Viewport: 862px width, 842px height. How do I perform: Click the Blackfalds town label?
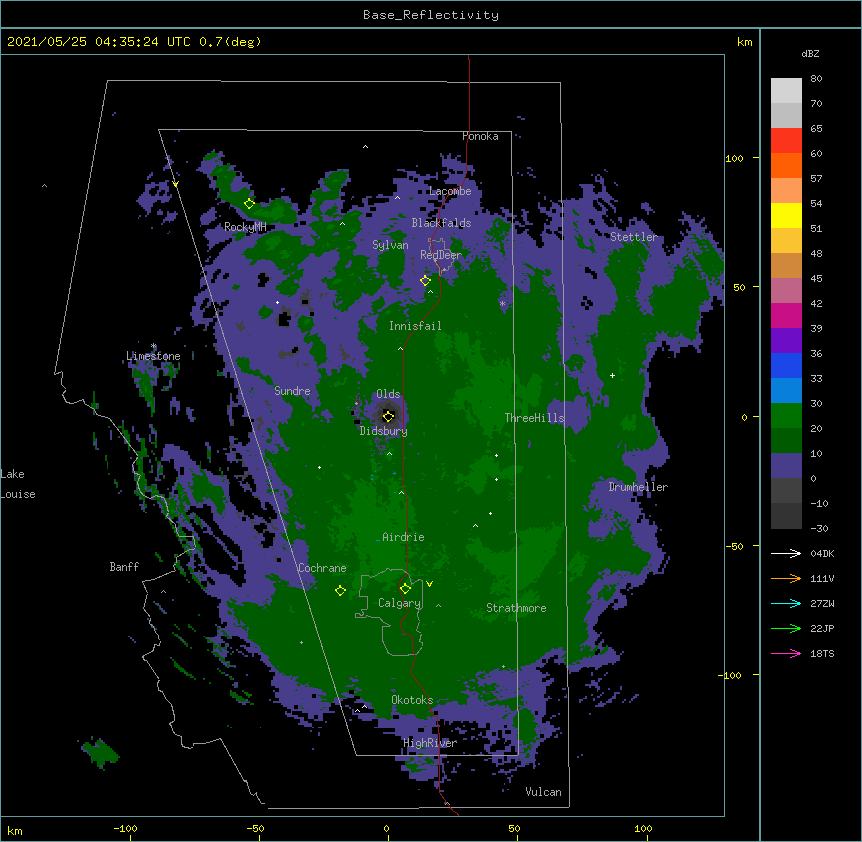(x=441, y=223)
